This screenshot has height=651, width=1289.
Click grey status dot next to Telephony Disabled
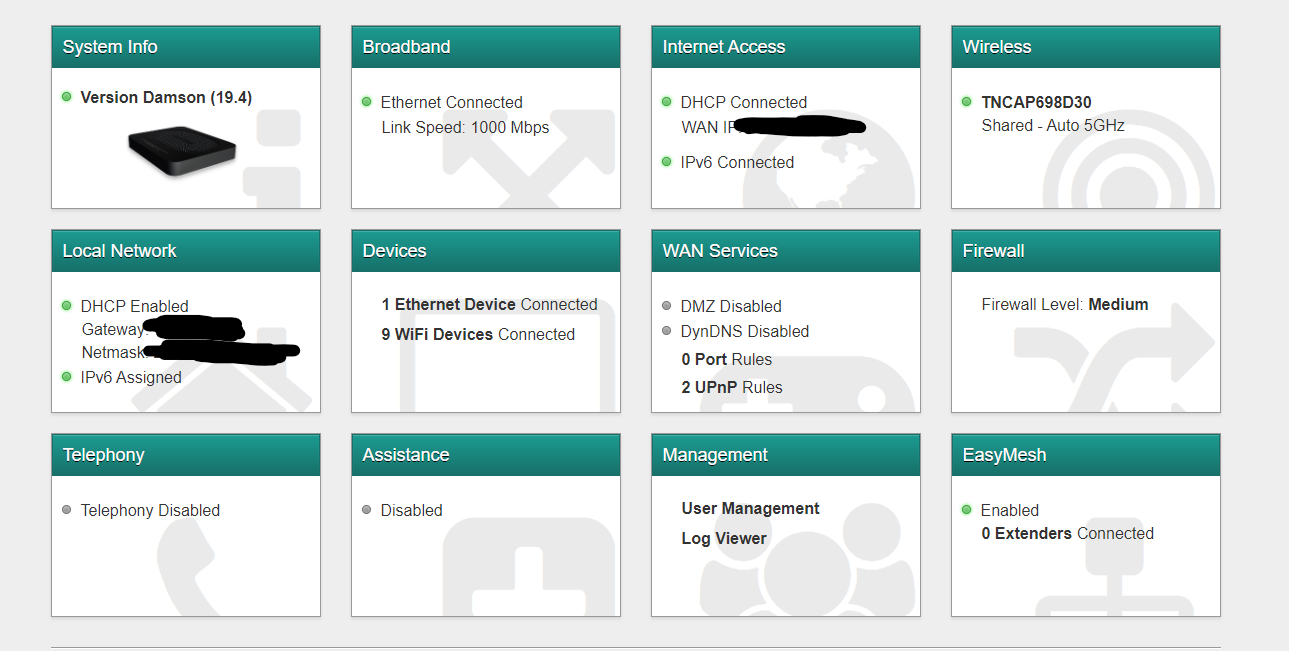coord(67,510)
